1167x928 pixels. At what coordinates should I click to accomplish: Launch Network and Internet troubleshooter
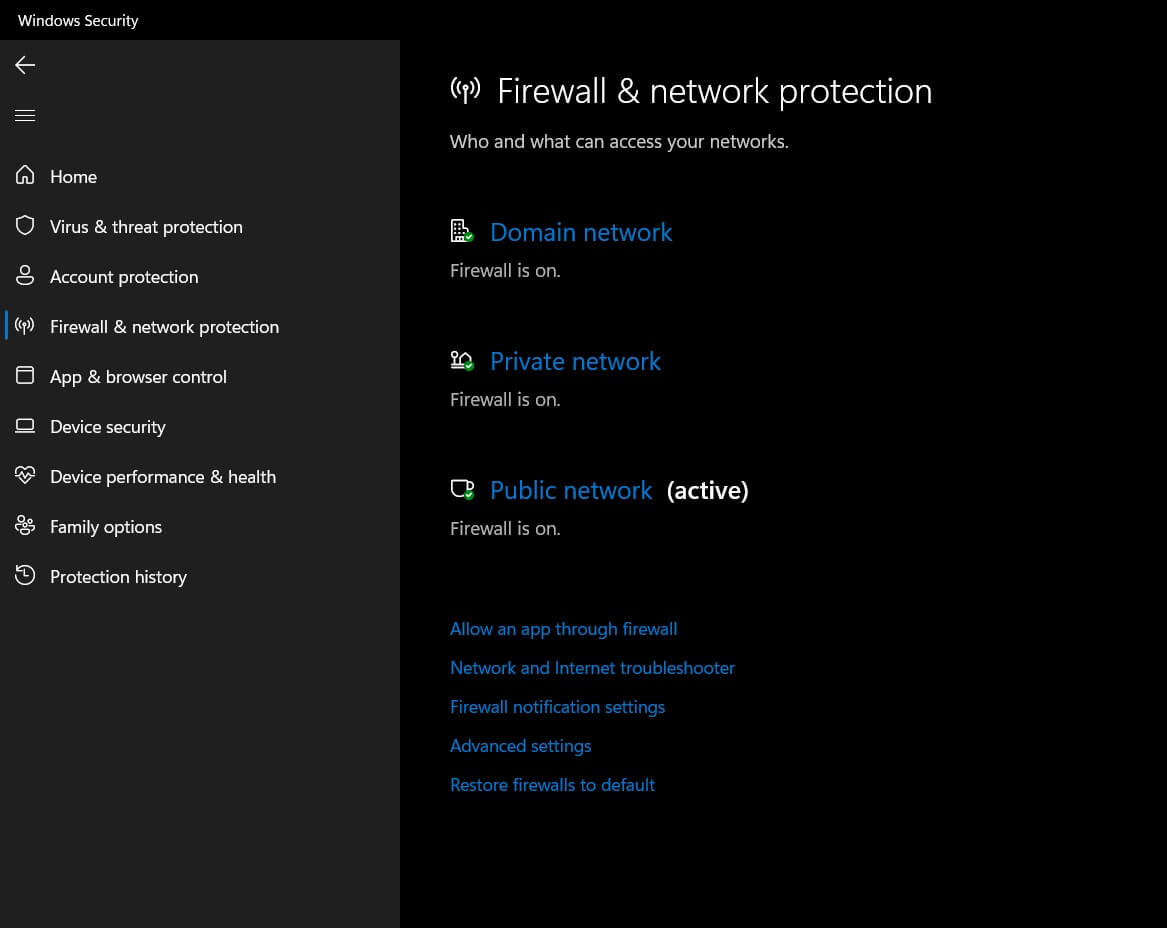(592, 668)
